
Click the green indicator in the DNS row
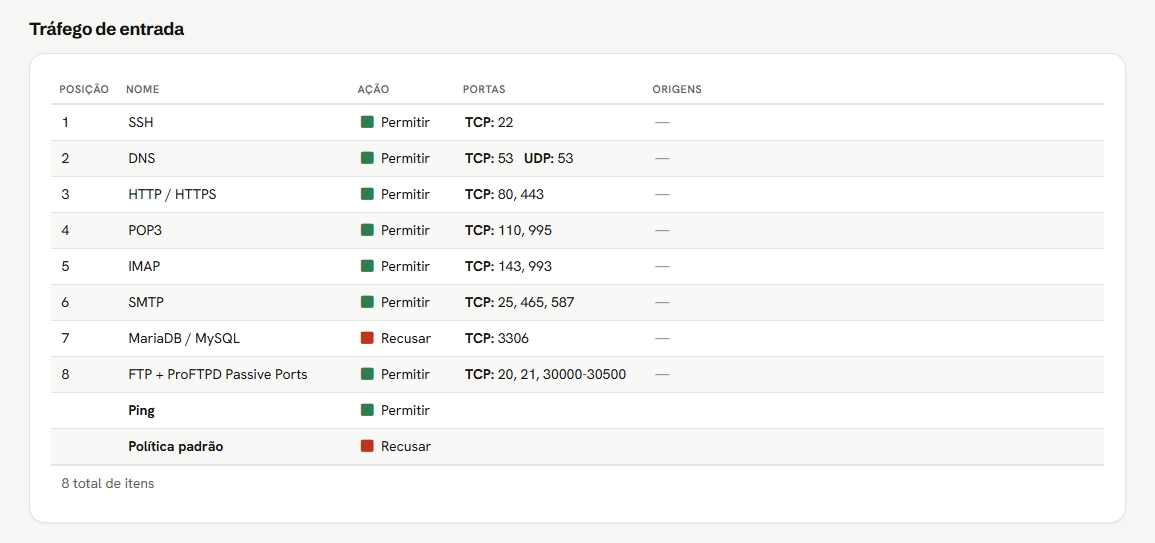point(367,158)
